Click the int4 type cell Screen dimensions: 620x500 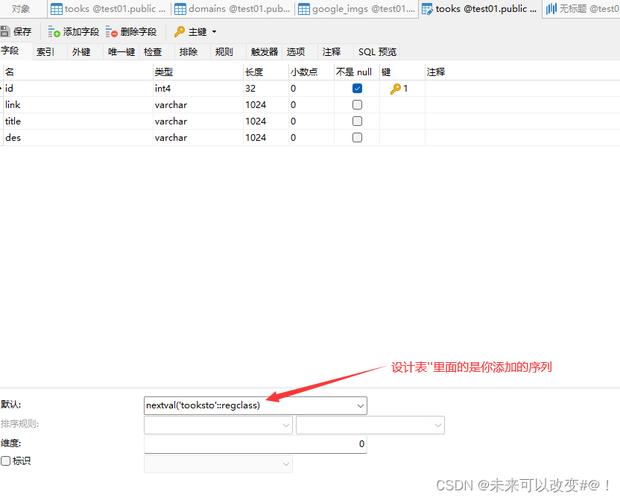pos(198,89)
